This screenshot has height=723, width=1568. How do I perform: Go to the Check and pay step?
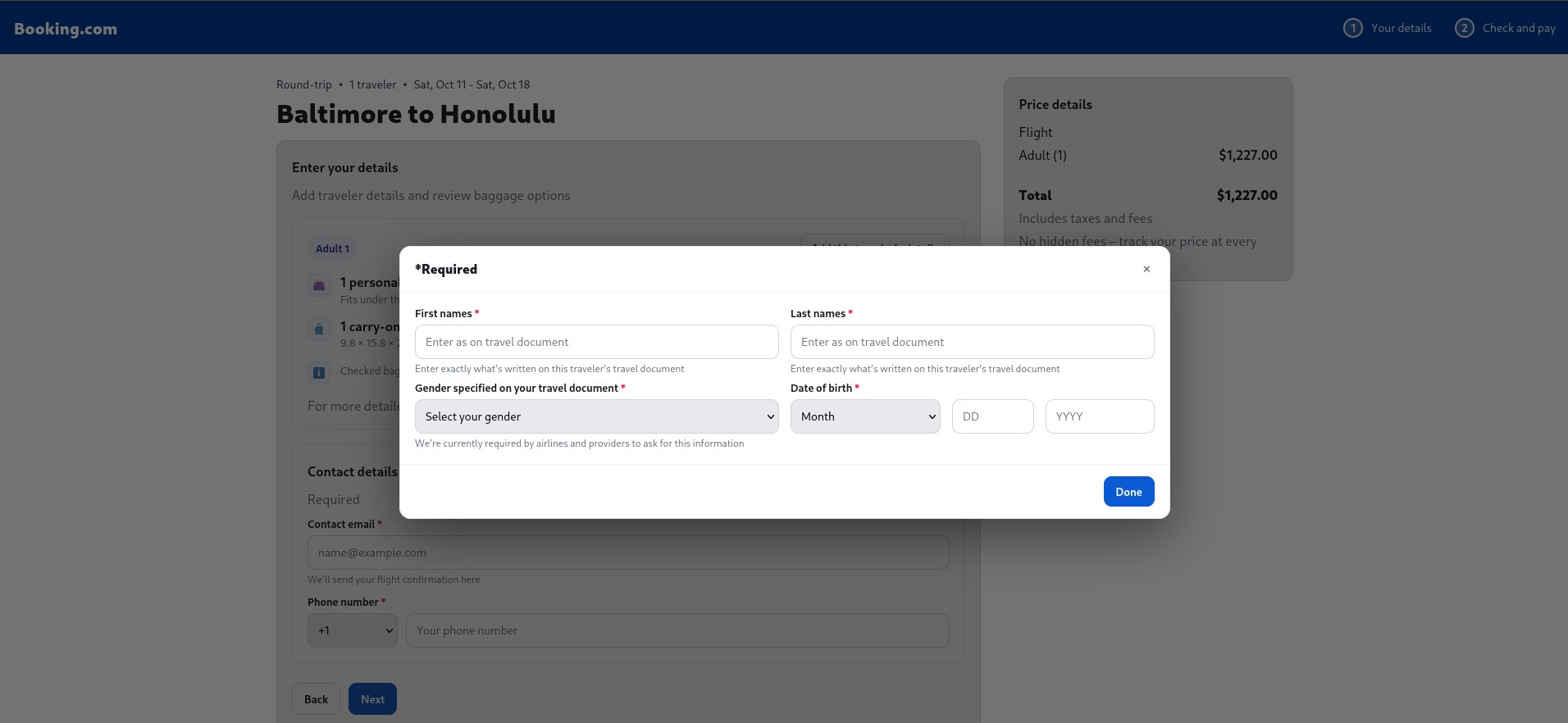click(x=1518, y=28)
